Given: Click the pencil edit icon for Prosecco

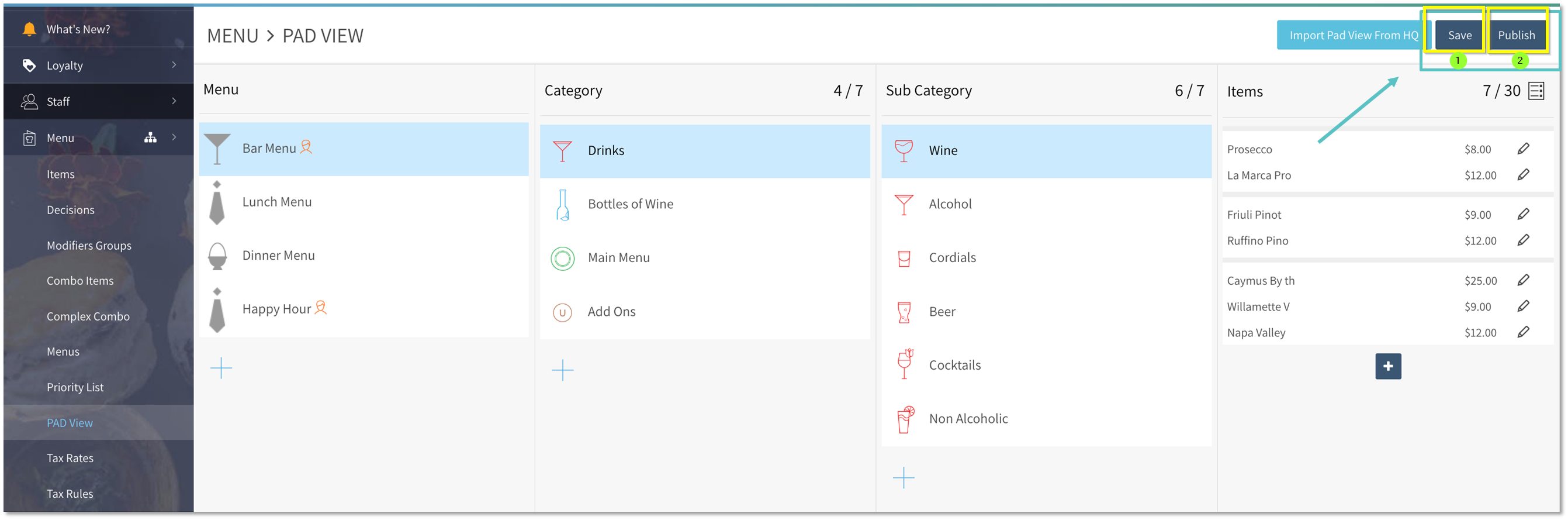Looking at the screenshot, I should click(x=1523, y=149).
